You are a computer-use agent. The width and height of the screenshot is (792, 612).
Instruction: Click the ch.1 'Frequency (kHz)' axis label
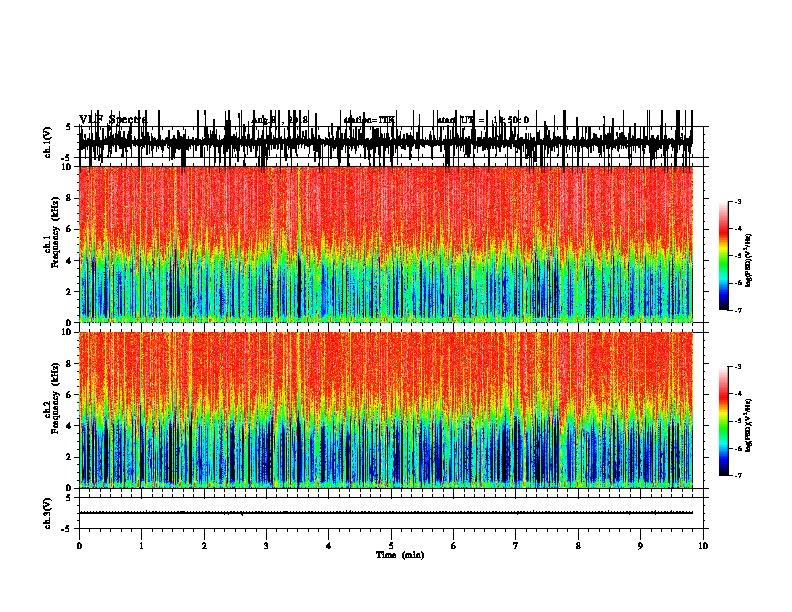[x=55, y=232]
